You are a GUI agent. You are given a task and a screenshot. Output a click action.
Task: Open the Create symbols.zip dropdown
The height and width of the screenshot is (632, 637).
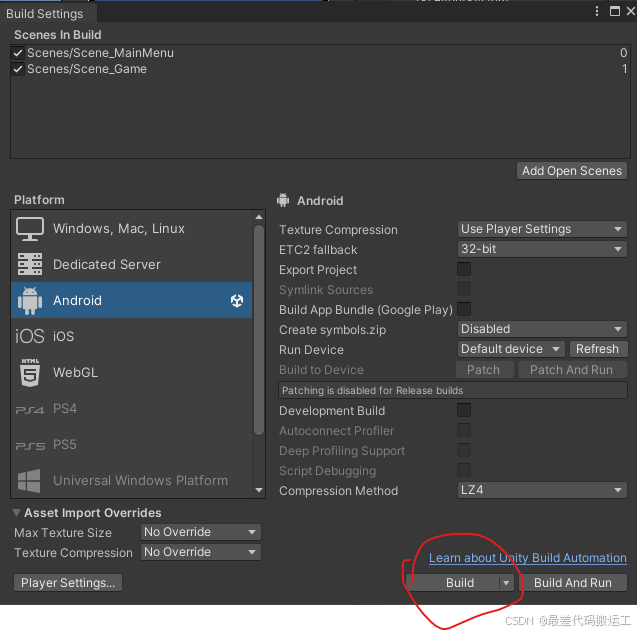(x=542, y=329)
